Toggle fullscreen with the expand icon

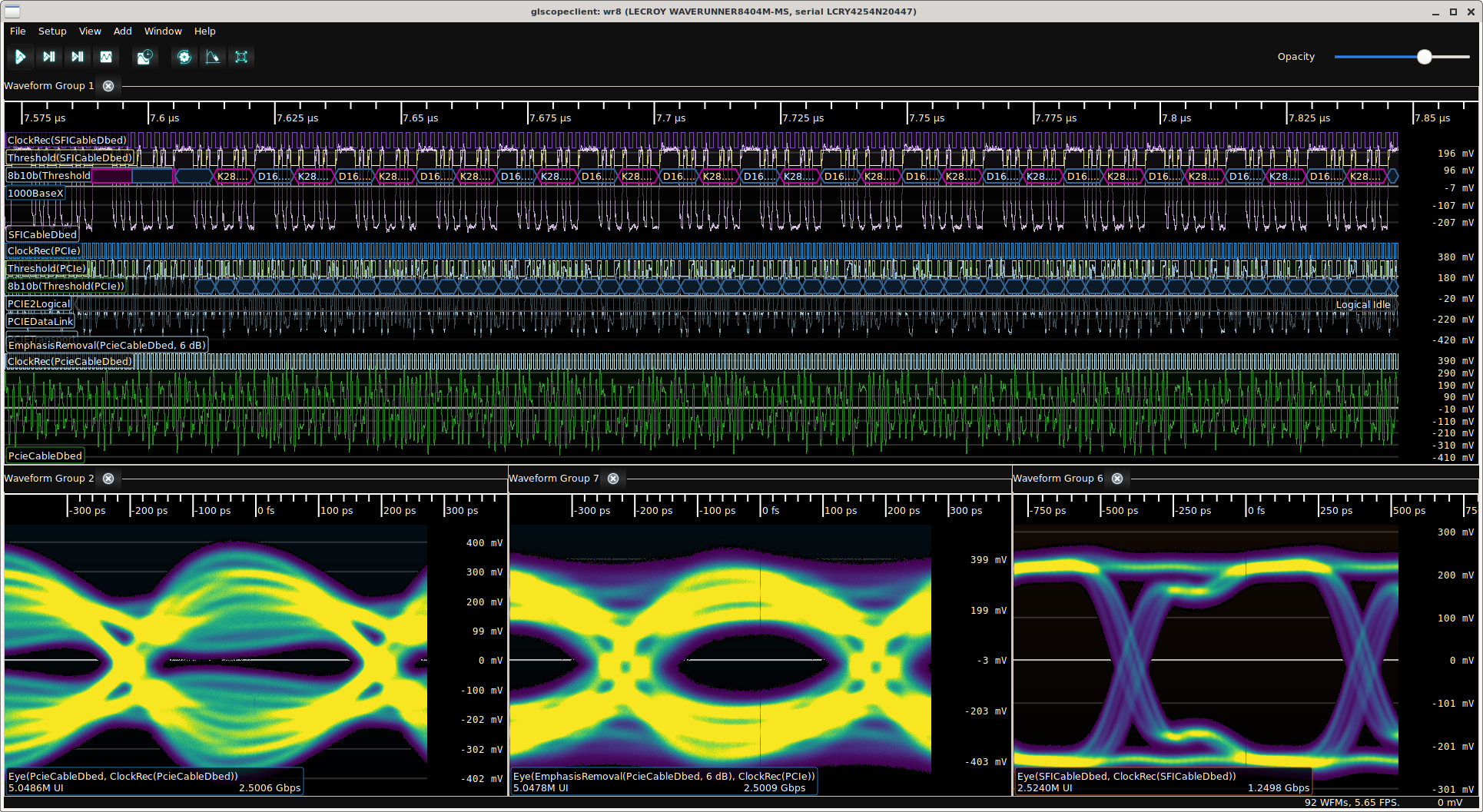[x=241, y=57]
